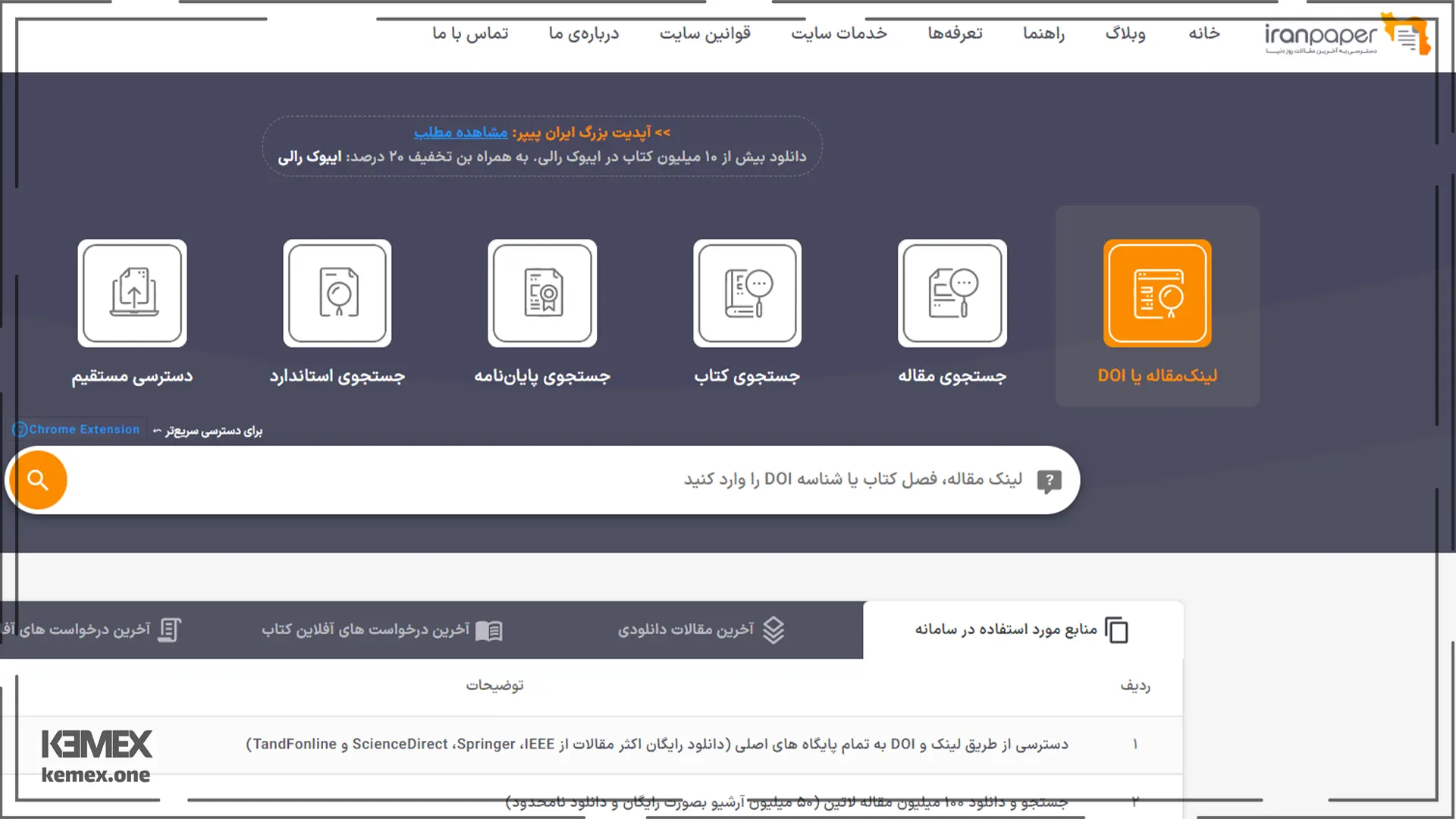Click the جستجوی کتاب label
The width and height of the screenshot is (1456, 819).
coord(747,376)
